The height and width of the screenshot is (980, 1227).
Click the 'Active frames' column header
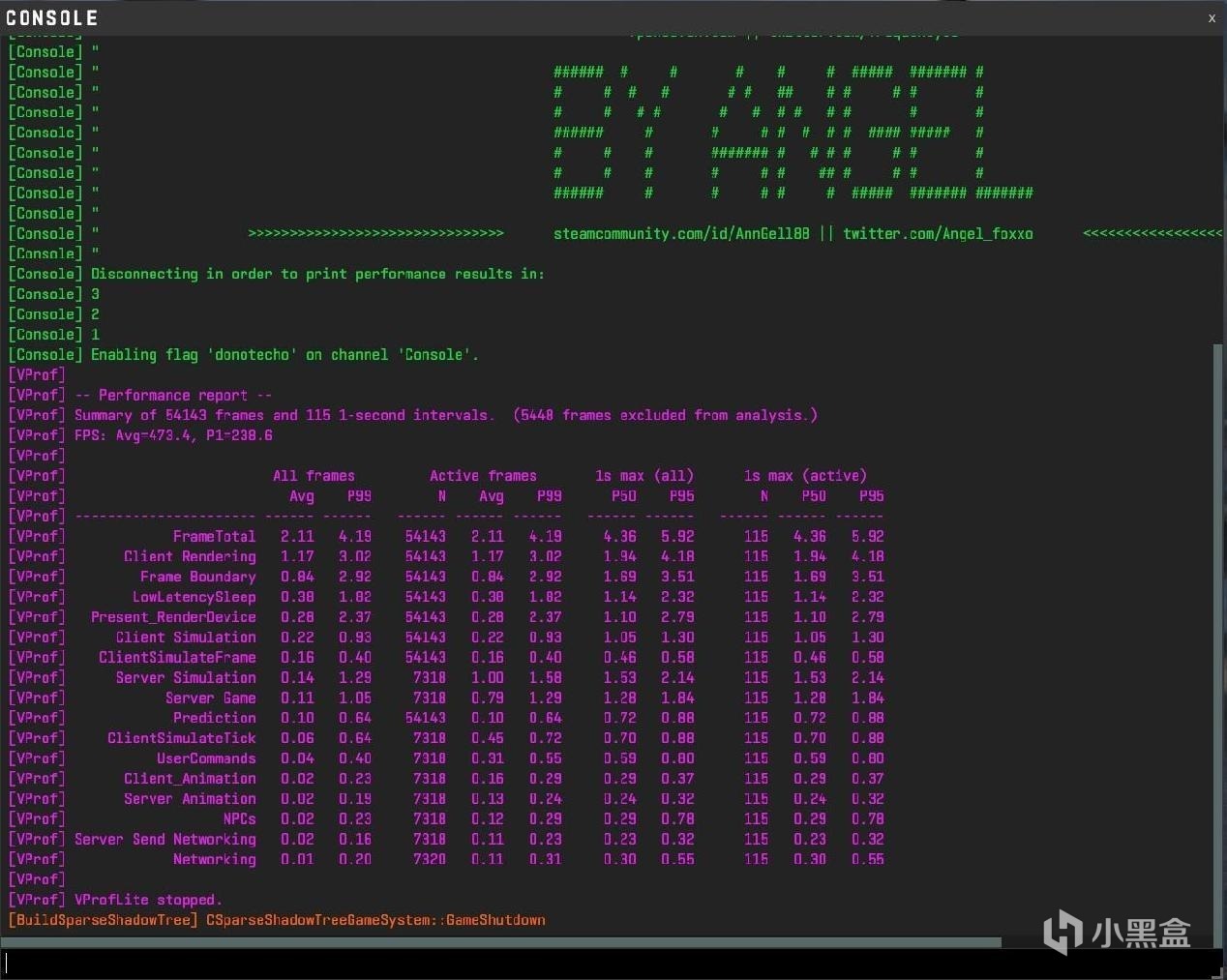click(483, 476)
